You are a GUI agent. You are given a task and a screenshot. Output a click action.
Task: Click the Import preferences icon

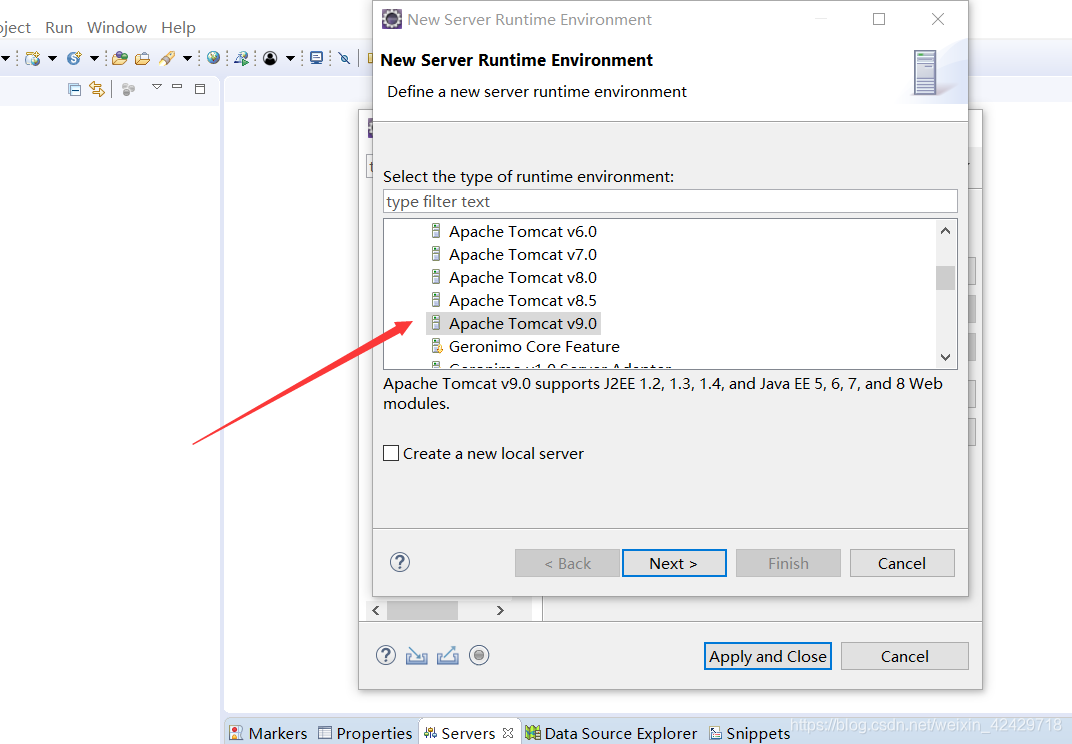pos(416,656)
